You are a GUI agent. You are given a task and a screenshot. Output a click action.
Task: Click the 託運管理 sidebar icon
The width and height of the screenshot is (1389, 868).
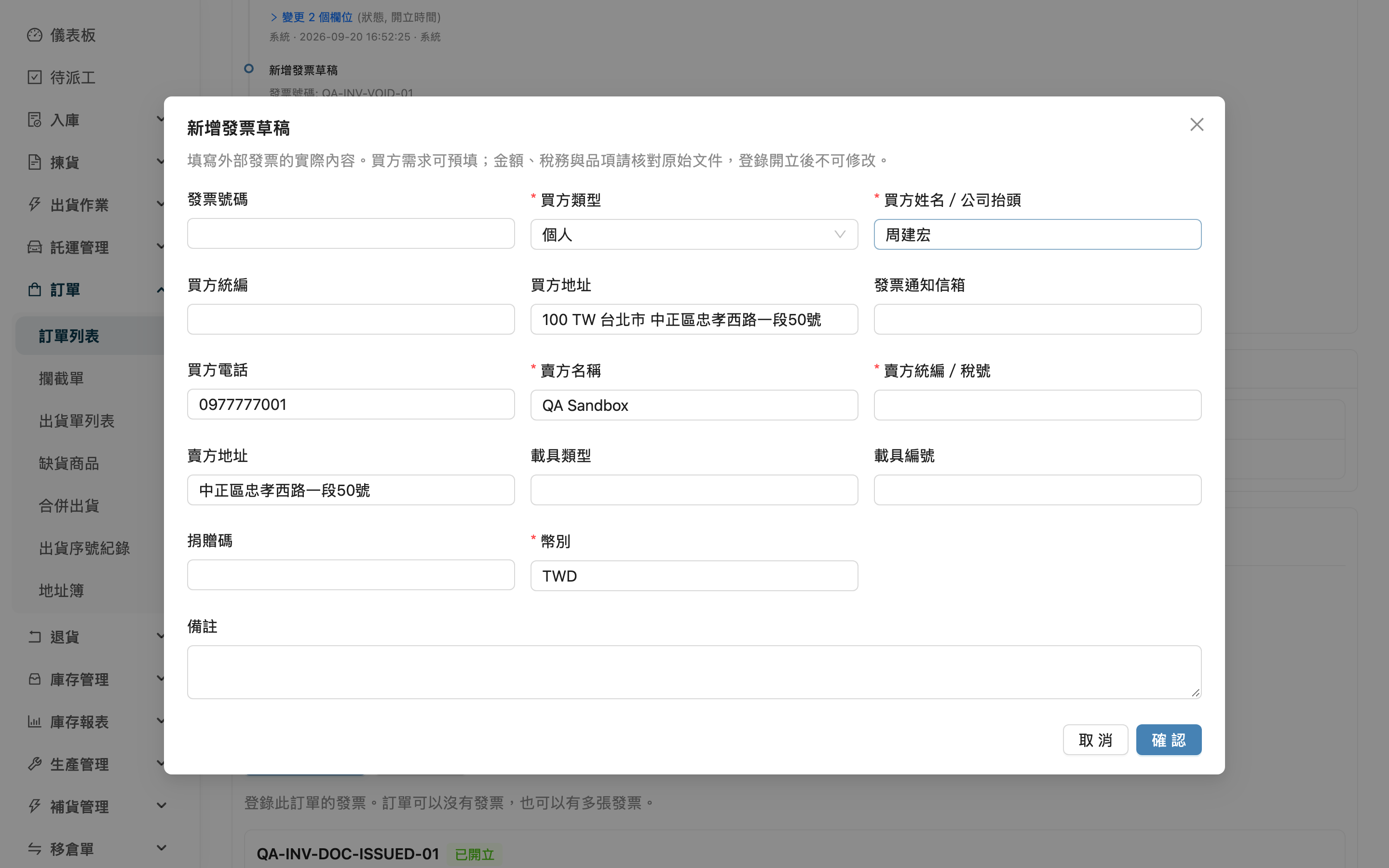[x=34, y=247]
